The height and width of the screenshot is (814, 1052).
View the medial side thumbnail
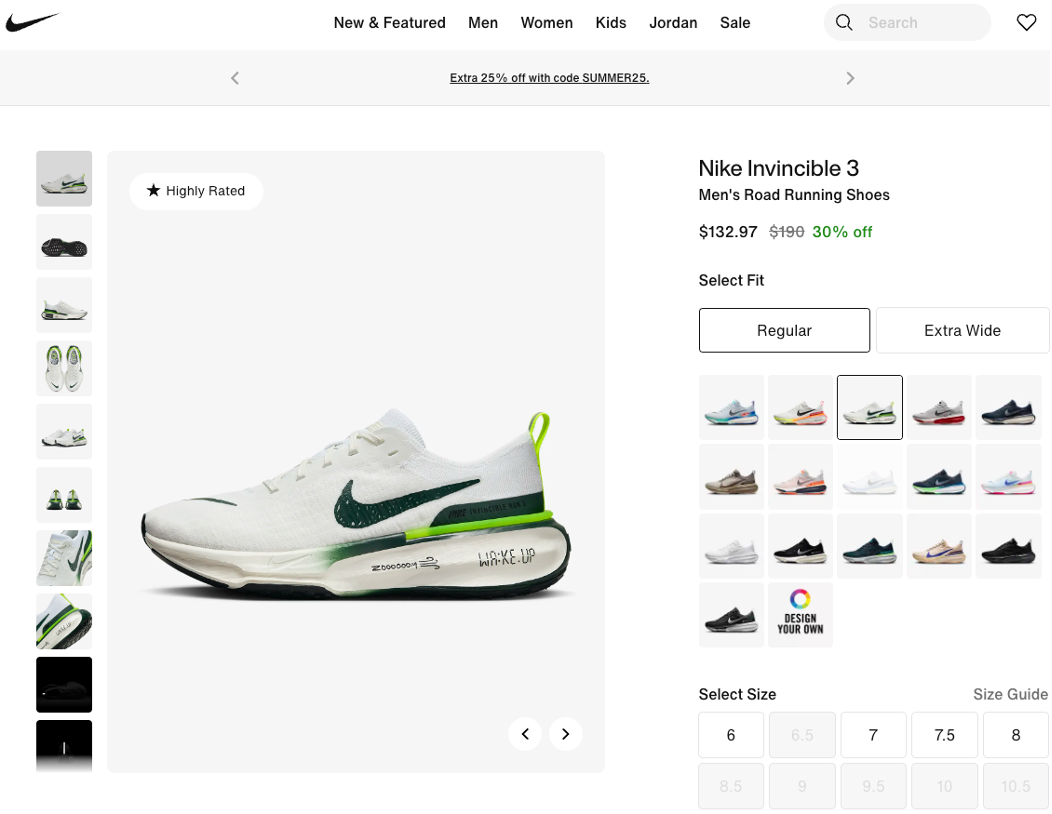click(x=64, y=305)
